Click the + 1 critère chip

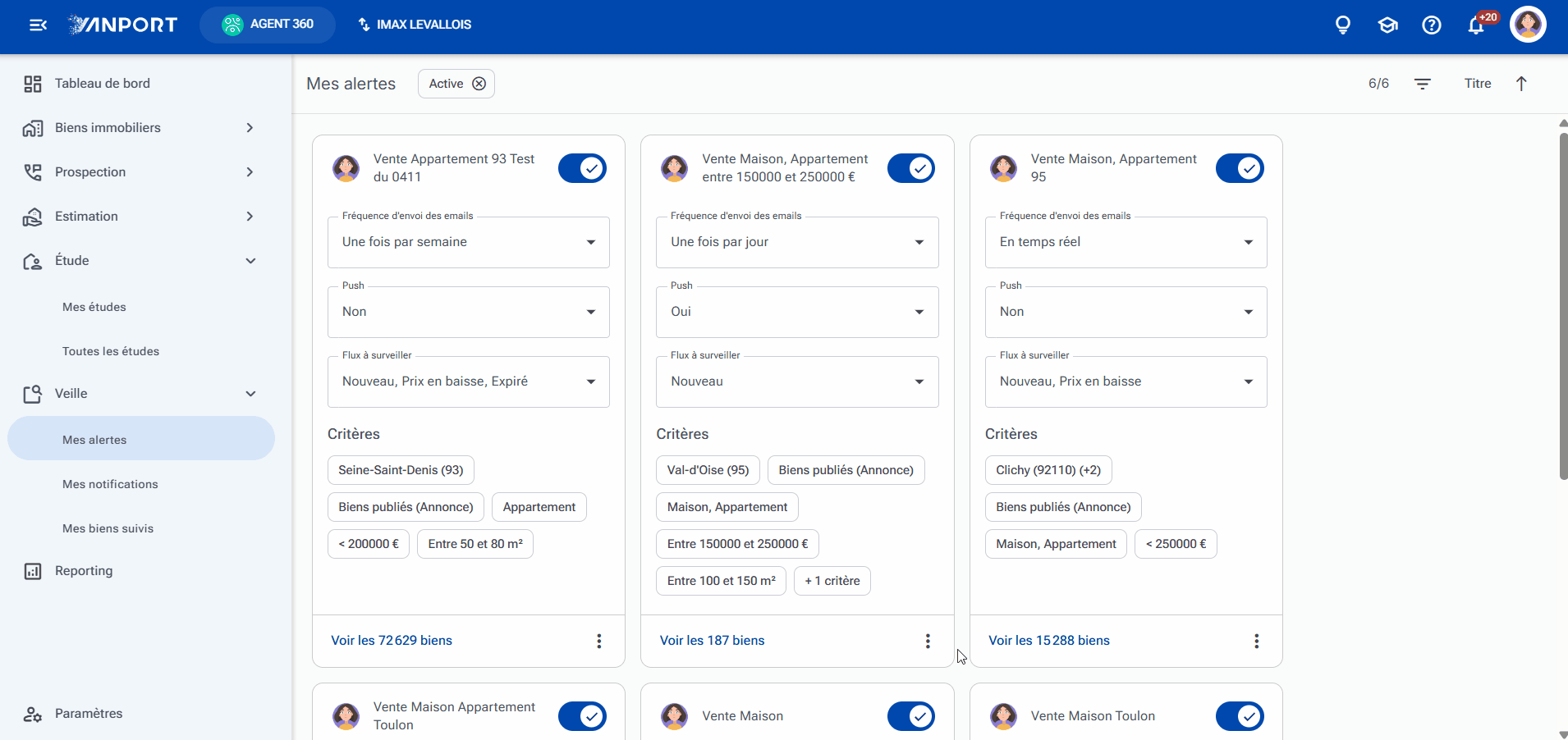(x=832, y=581)
